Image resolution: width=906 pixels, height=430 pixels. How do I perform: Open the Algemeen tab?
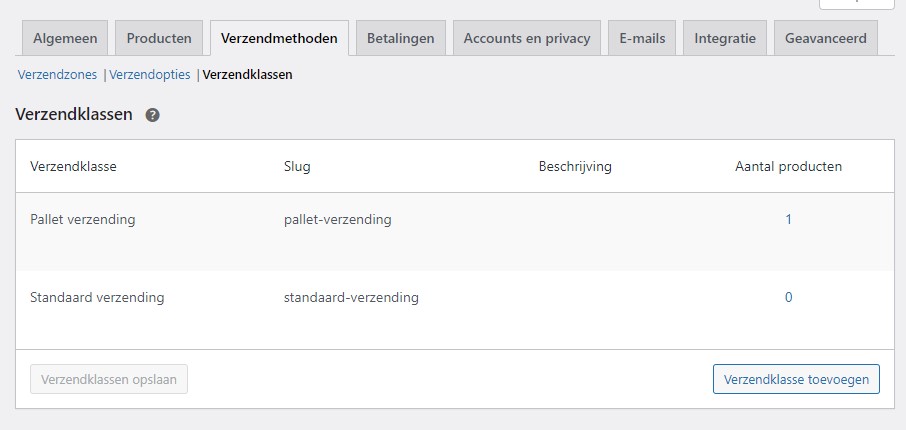pos(65,38)
